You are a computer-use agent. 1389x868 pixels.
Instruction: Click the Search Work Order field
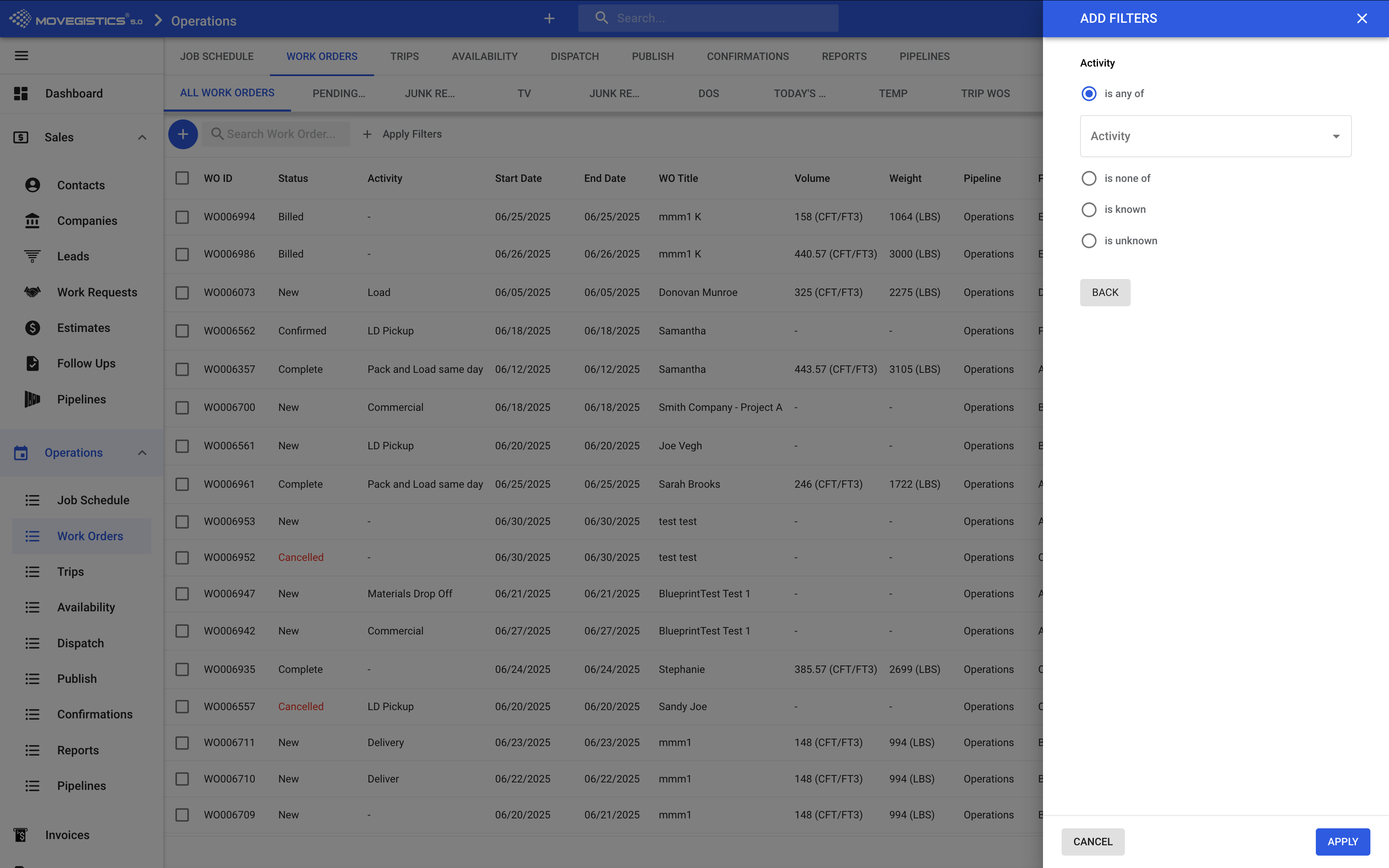pyautogui.click(x=281, y=134)
